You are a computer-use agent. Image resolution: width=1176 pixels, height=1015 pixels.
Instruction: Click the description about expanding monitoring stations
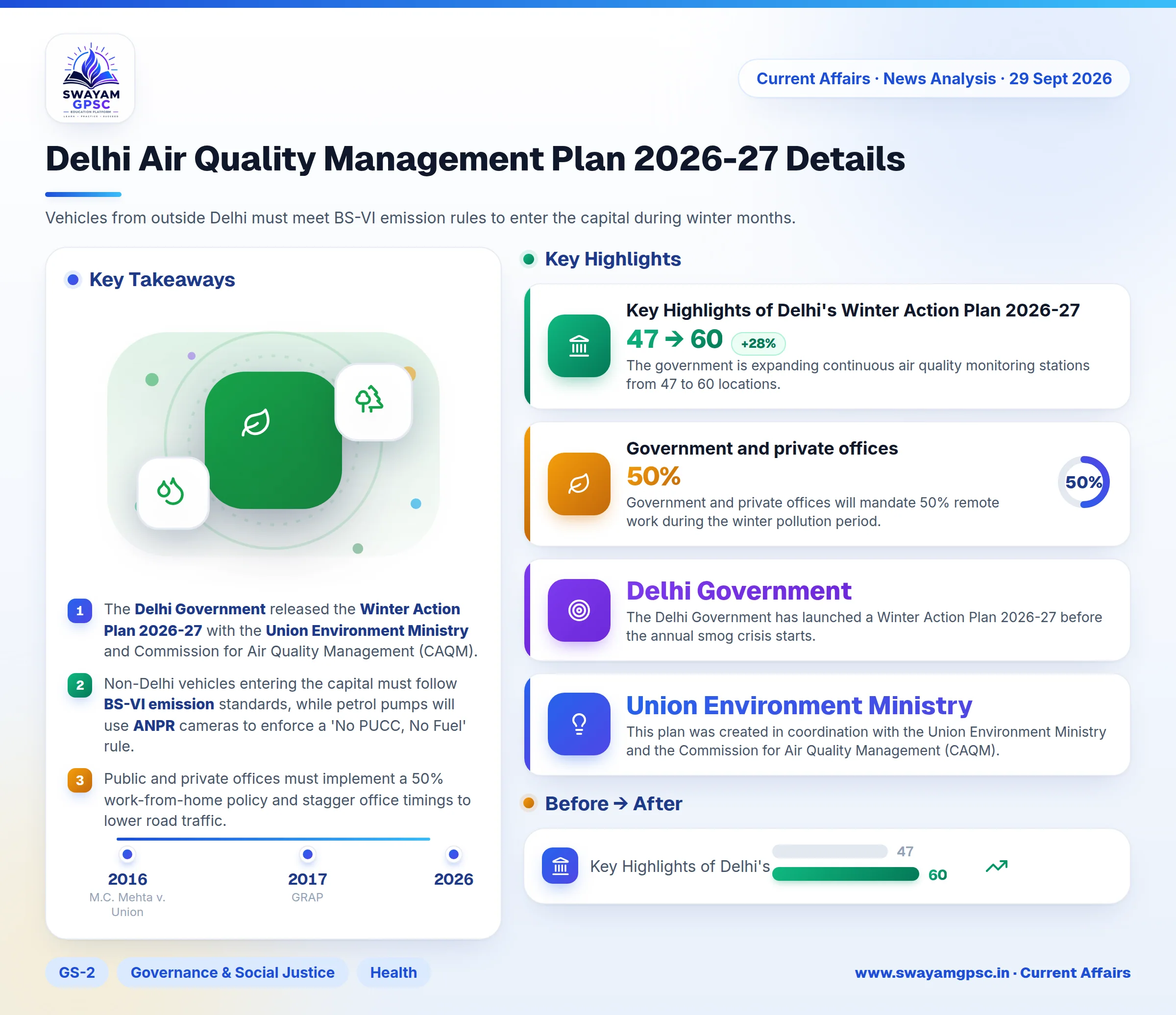point(857,374)
